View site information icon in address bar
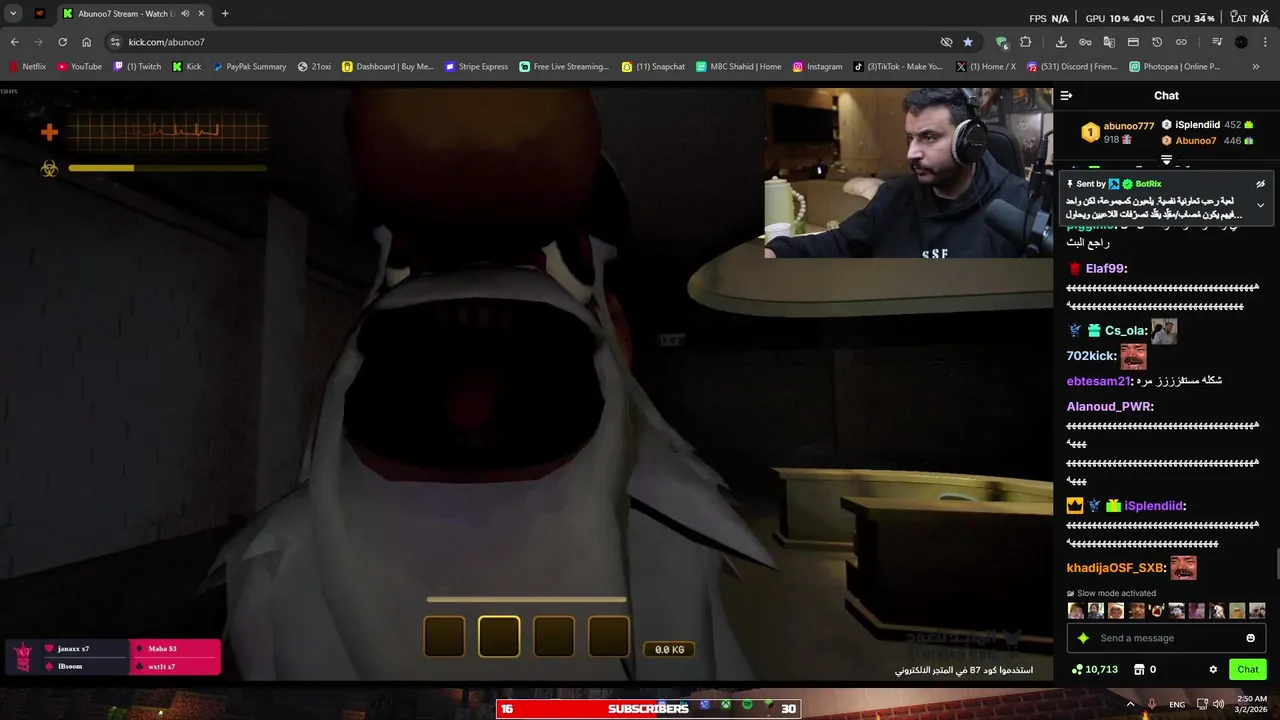Image resolution: width=1280 pixels, height=720 pixels. pyautogui.click(x=115, y=42)
